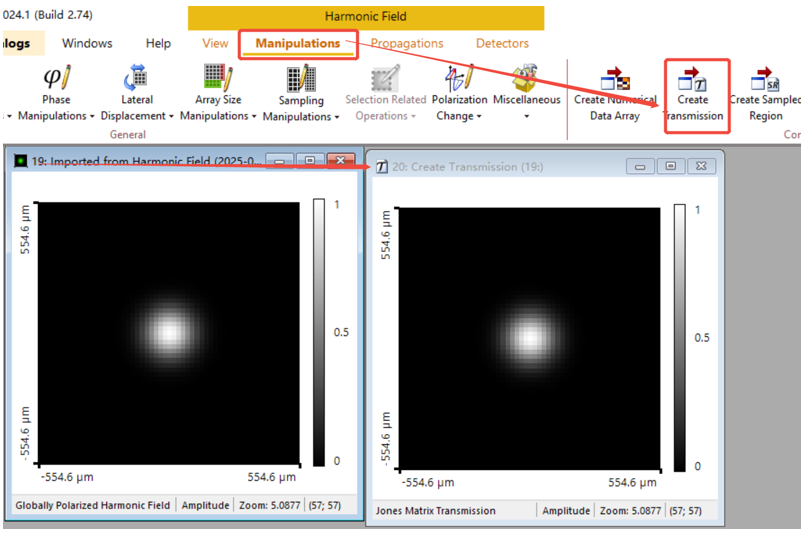Click the Miscellaneous toolbox icon
Image resolution: width=806 pixels, height=533 pixels.
pyautogui.click(x=526, y=77)
